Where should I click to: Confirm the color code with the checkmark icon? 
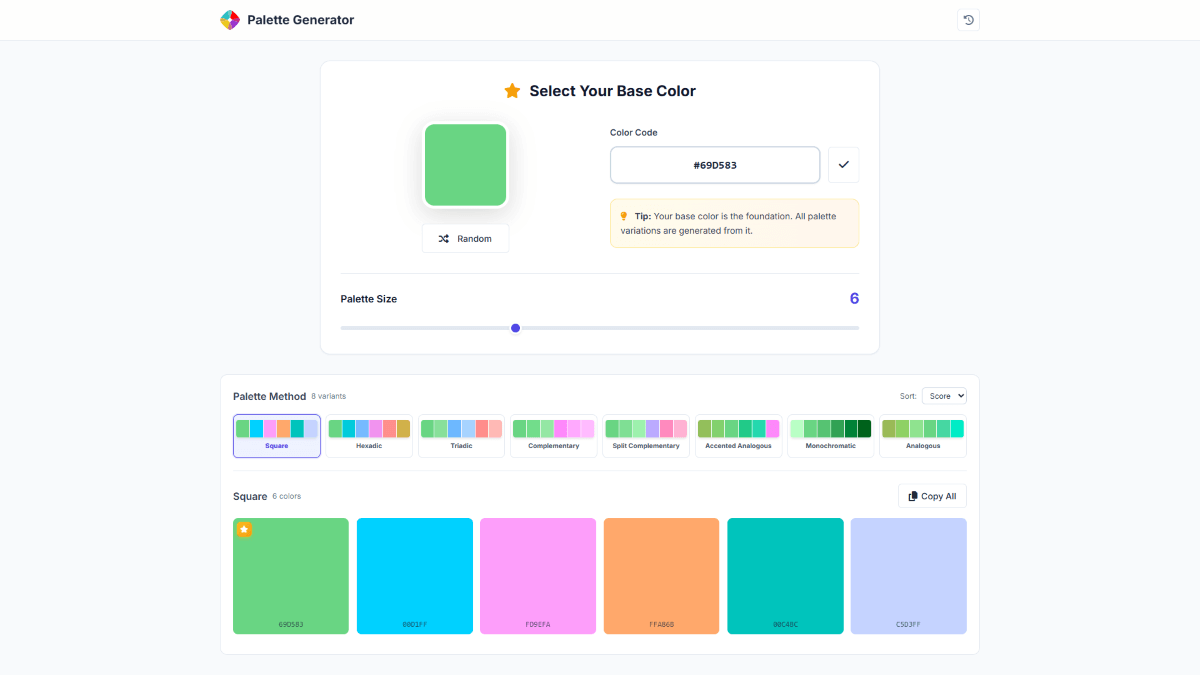tap(843, 164)
